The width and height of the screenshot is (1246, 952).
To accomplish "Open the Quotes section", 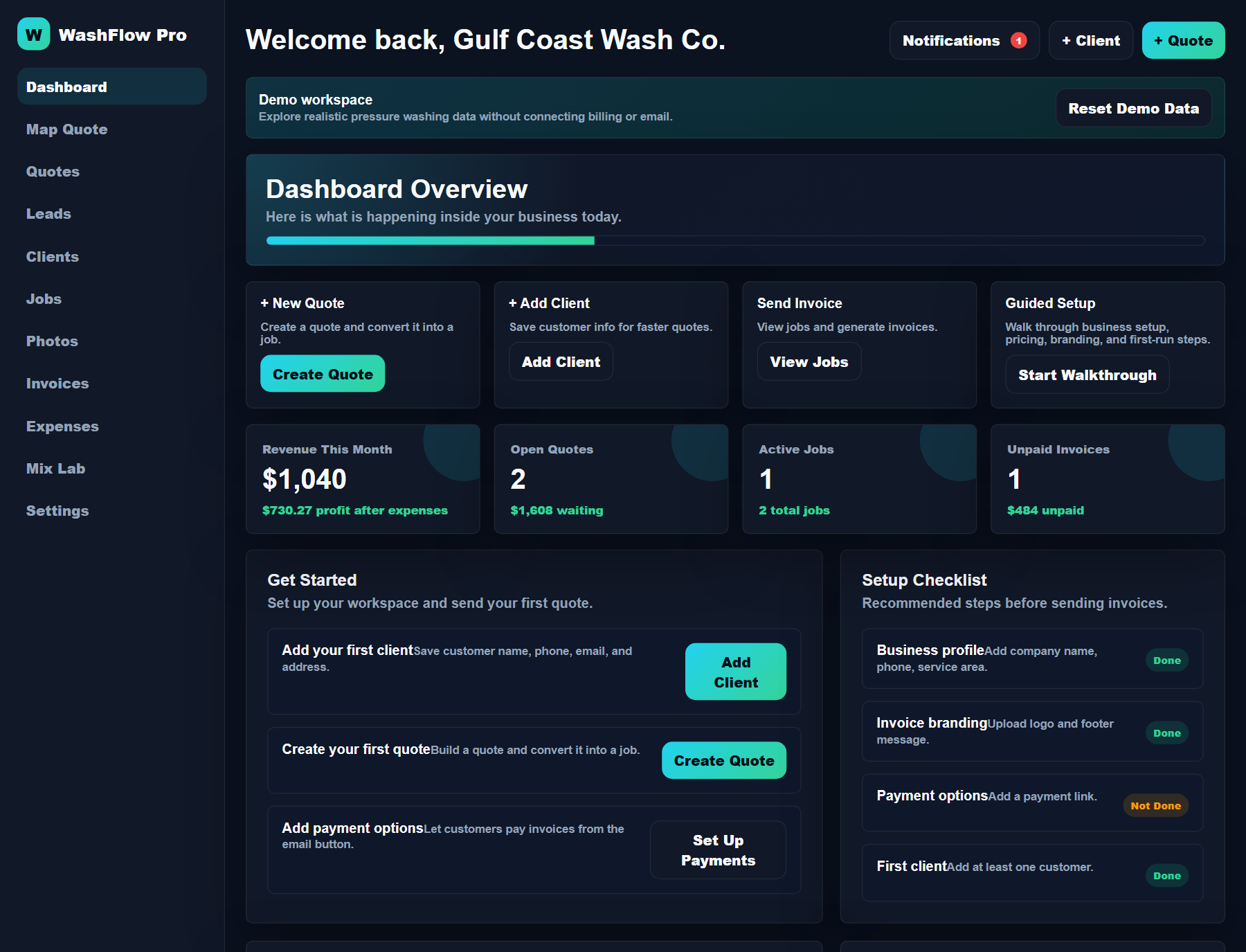I will click(53, 171).
